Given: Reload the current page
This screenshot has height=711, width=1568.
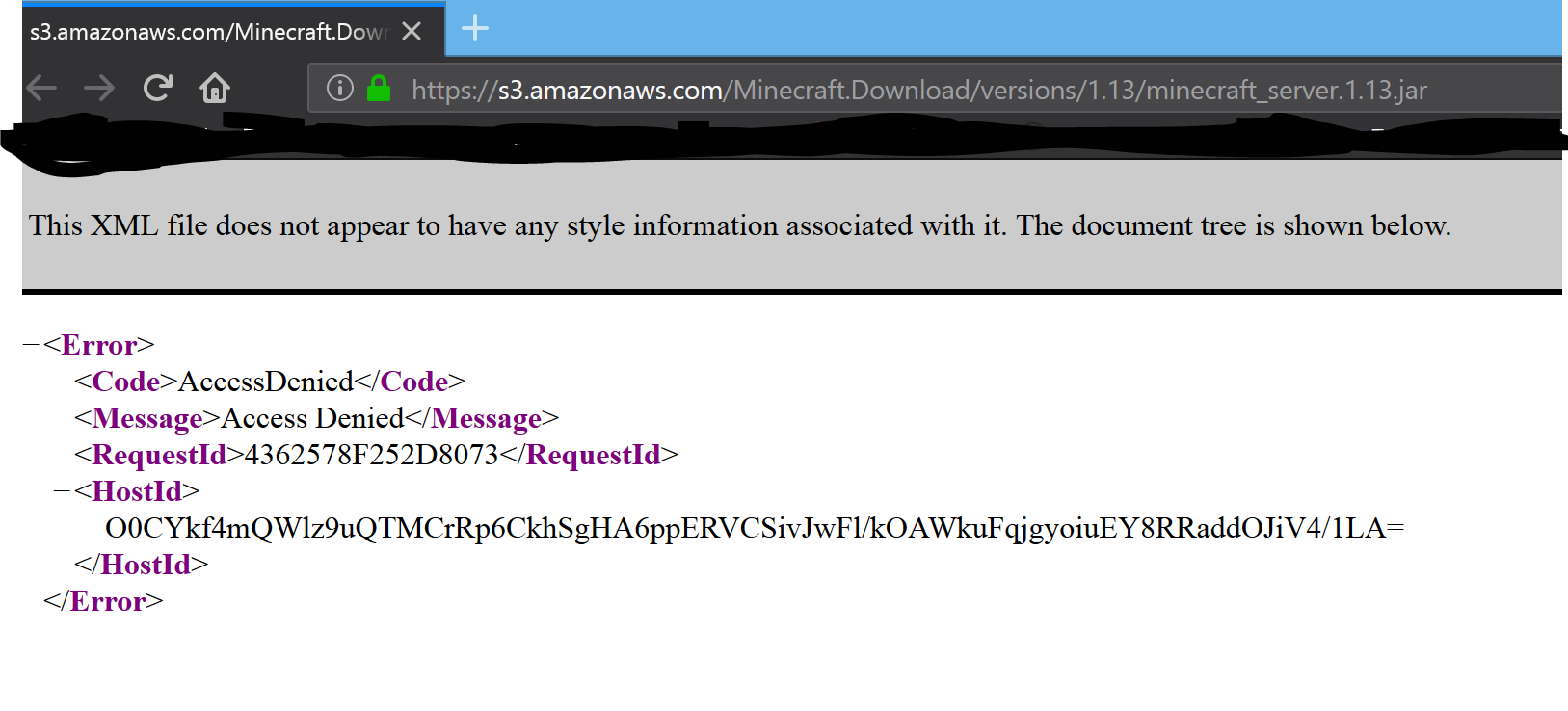Looking at the screenshot, I should pyautogui.click(x=157, y=89).
